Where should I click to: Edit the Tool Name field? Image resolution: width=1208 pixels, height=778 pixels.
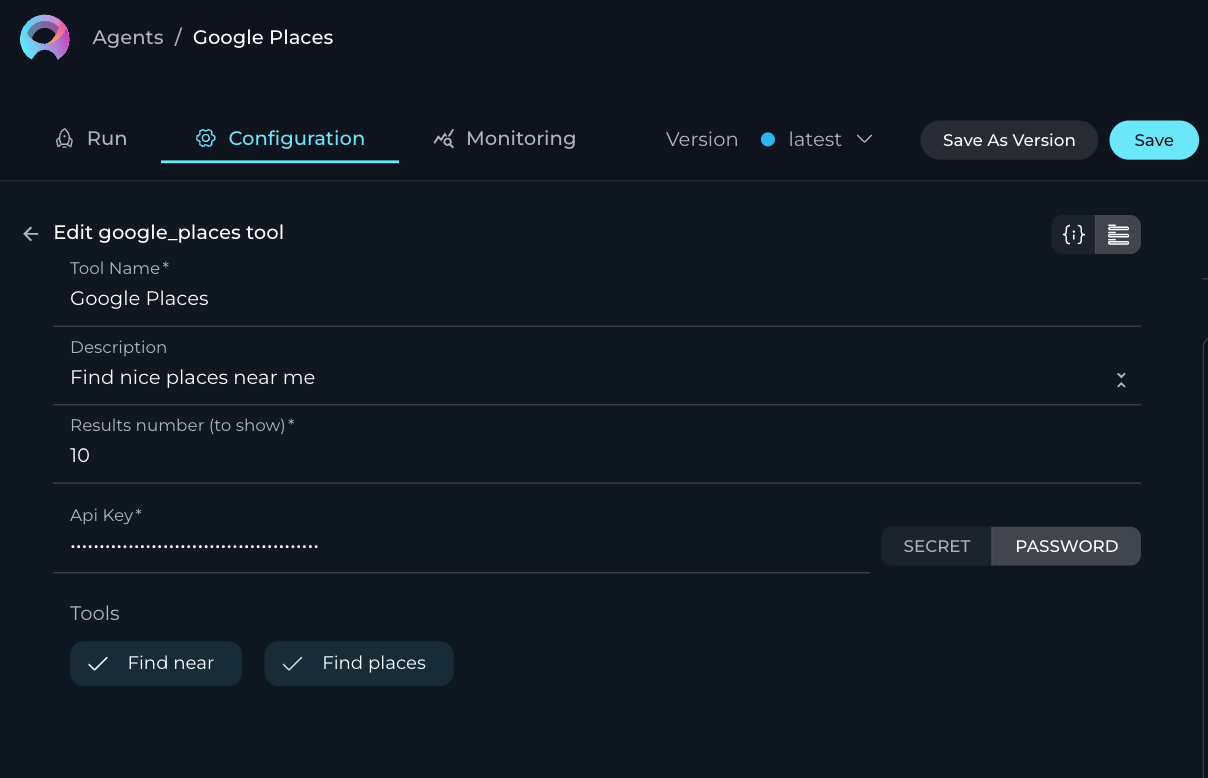tap(597, 298)
